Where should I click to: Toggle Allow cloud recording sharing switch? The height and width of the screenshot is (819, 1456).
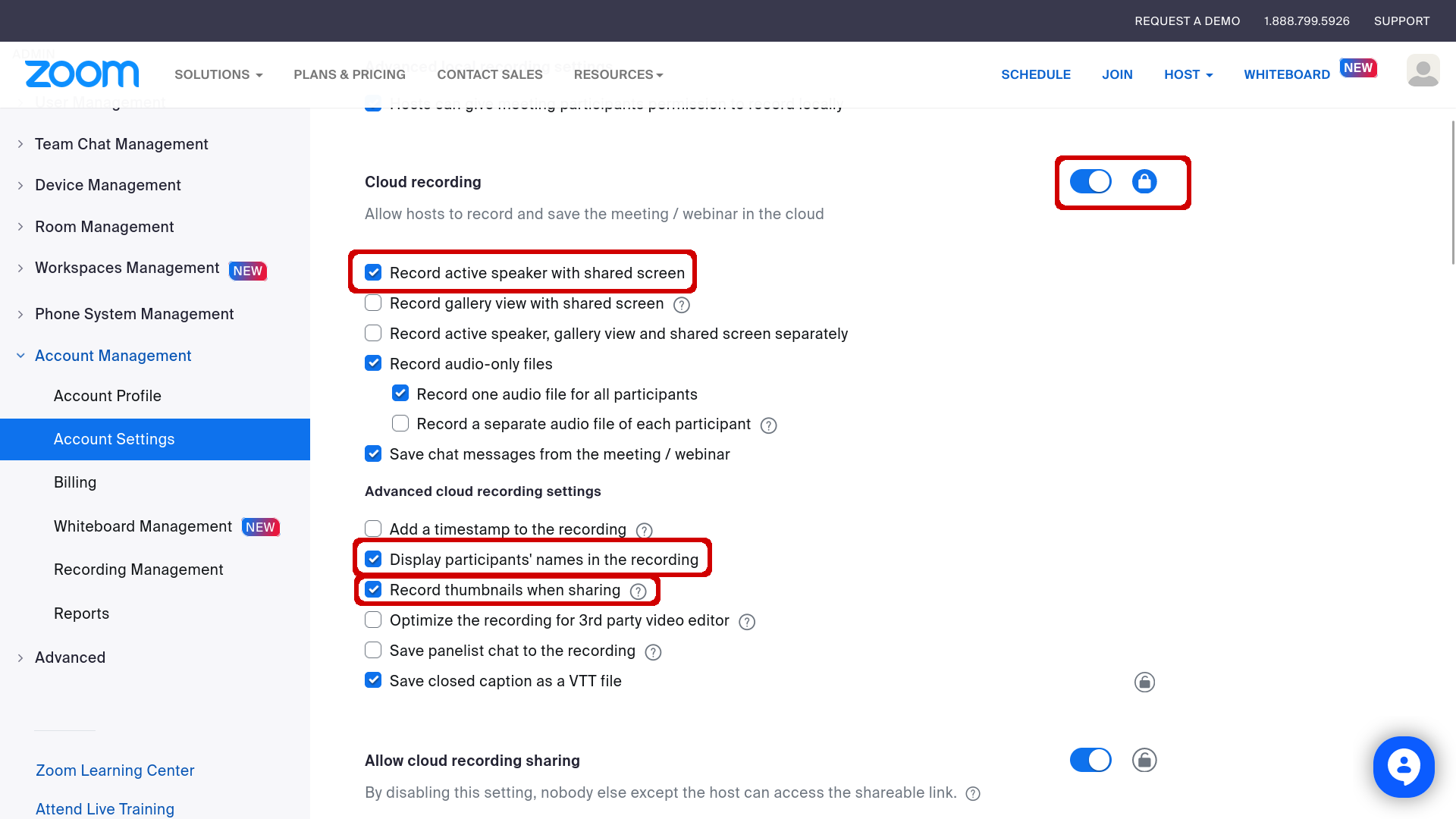[1090, 760]
